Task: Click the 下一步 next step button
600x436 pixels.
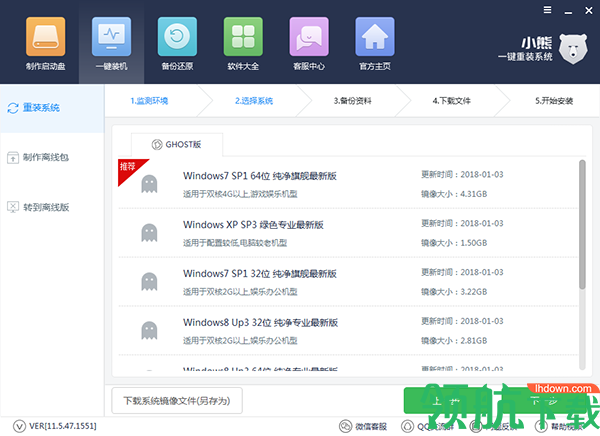Action: 545,401
